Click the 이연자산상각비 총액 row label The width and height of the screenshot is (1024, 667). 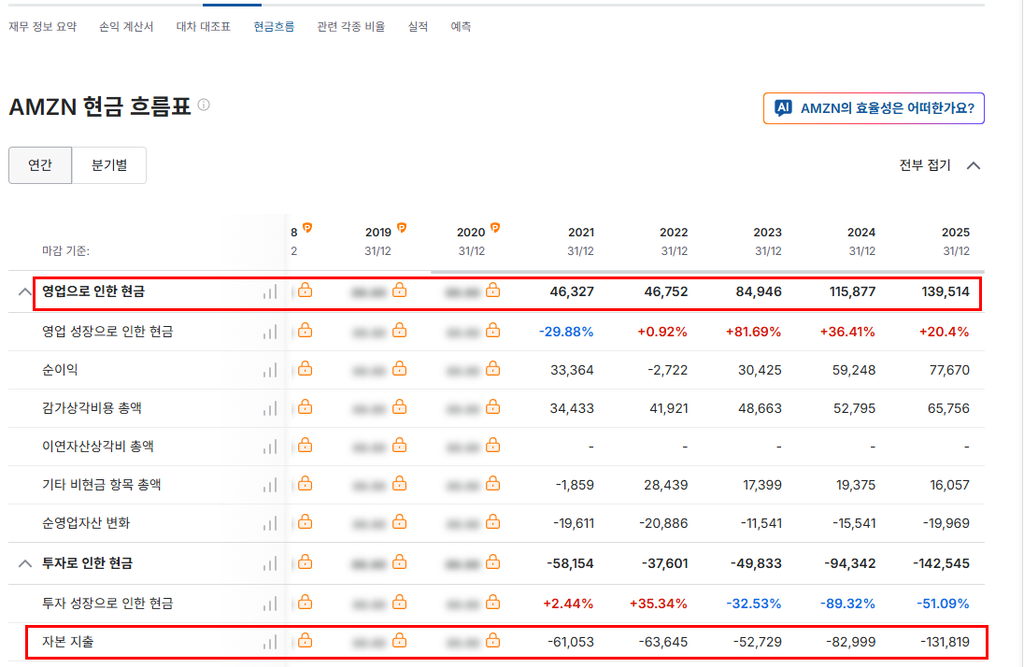(x=98, y=446)
